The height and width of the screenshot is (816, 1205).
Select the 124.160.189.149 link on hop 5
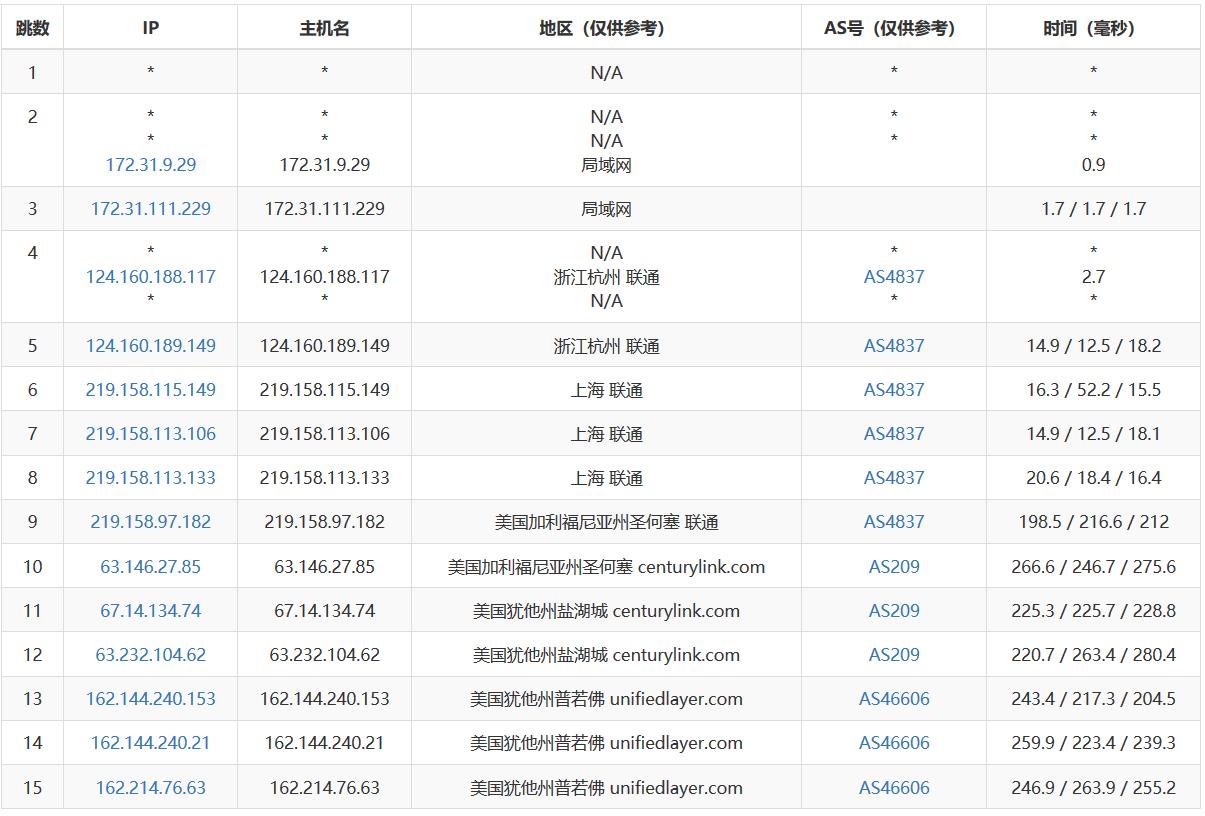(x=148, y=345)
